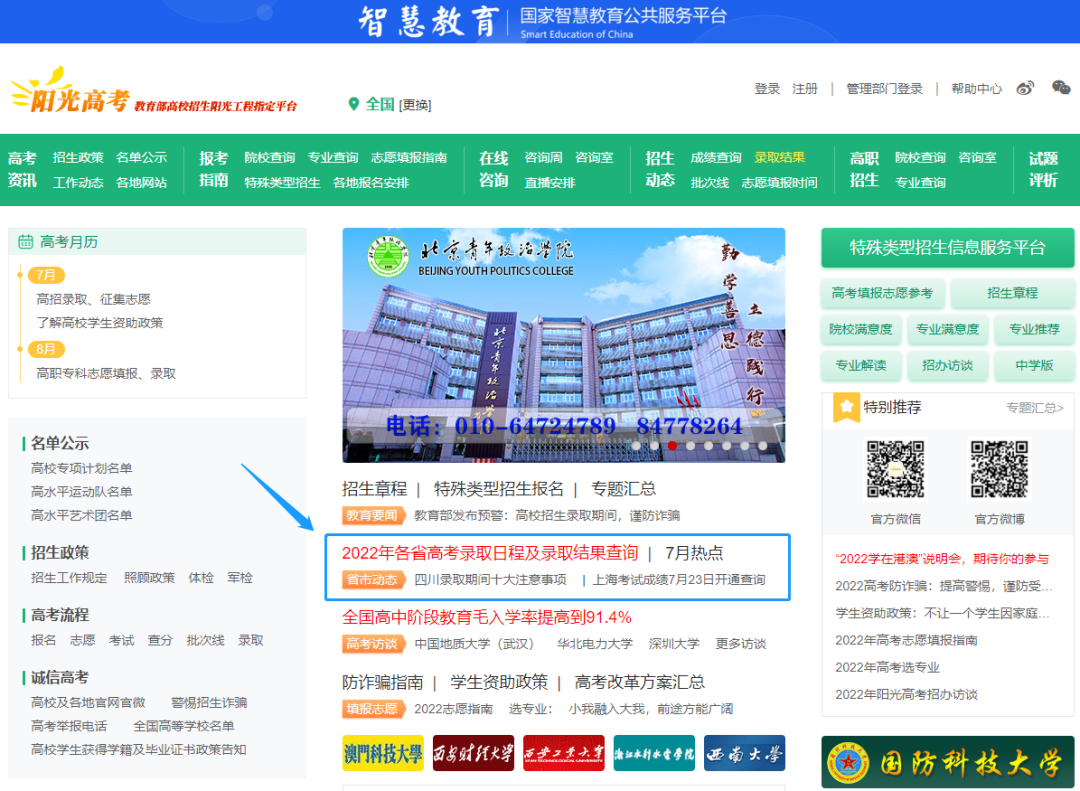This screenshot has width=1080, height=791.
Task: Click the 专业满意度 button
Action: click(x=947, y=329)
